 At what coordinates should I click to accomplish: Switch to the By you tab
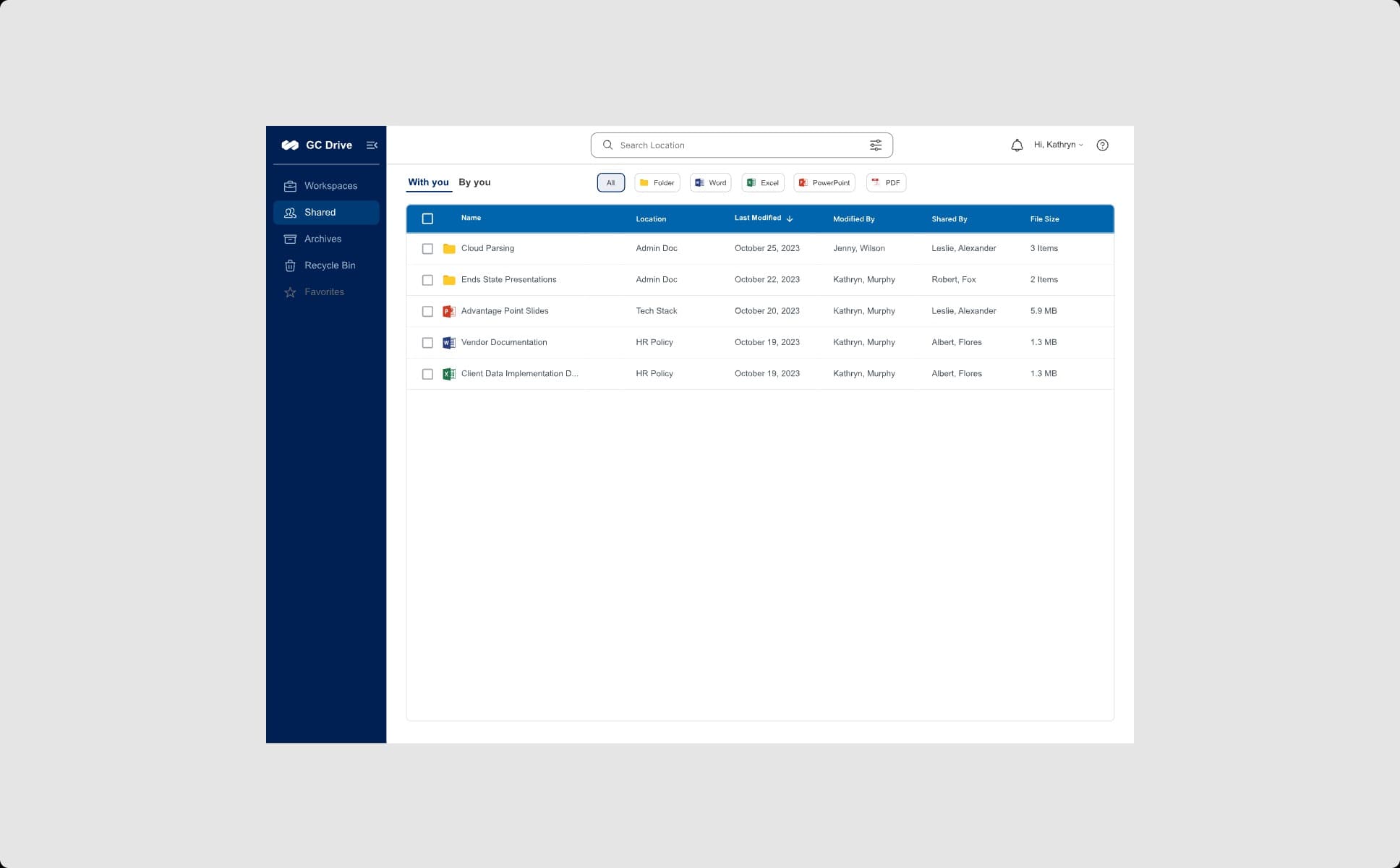474,182
